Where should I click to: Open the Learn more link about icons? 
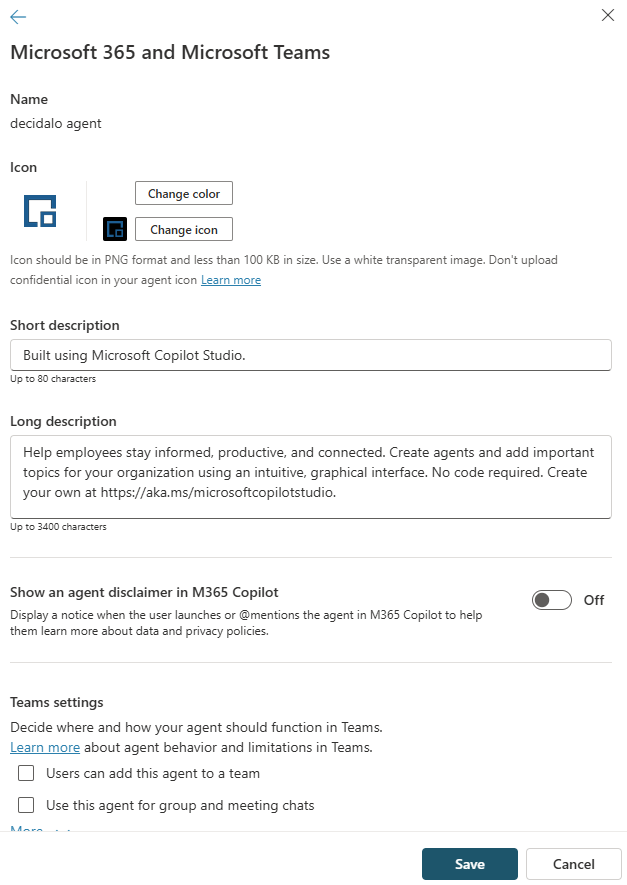point(231,280)
